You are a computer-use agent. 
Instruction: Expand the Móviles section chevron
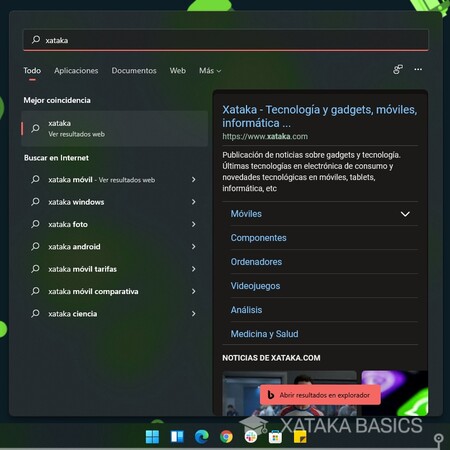point(405,214)
